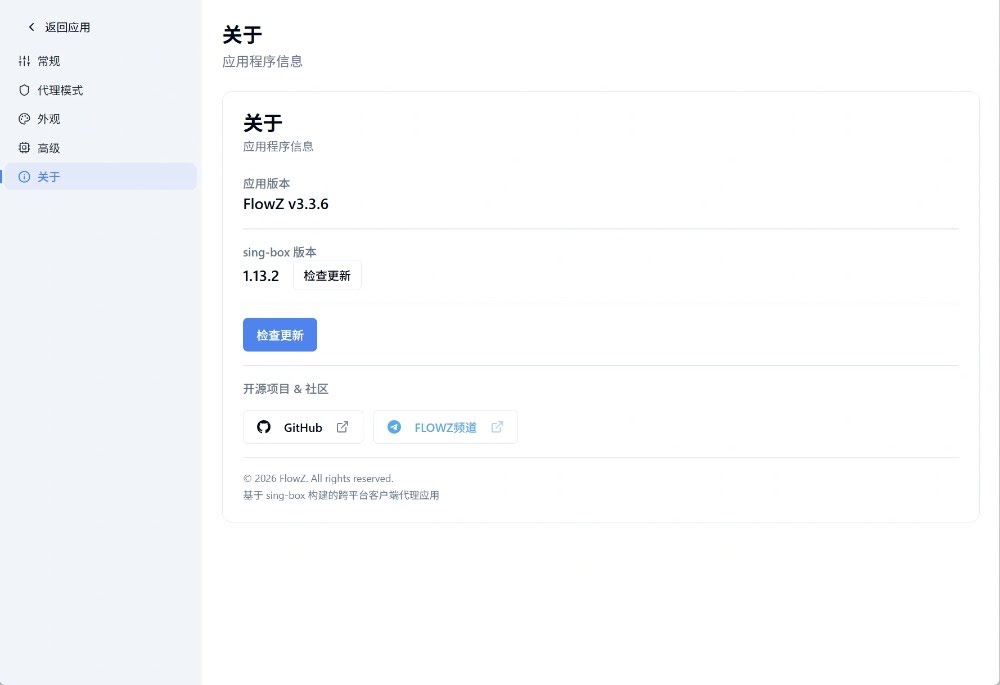Click the 应用程序信息 subtitle under the page title

(x=263, y=62)
